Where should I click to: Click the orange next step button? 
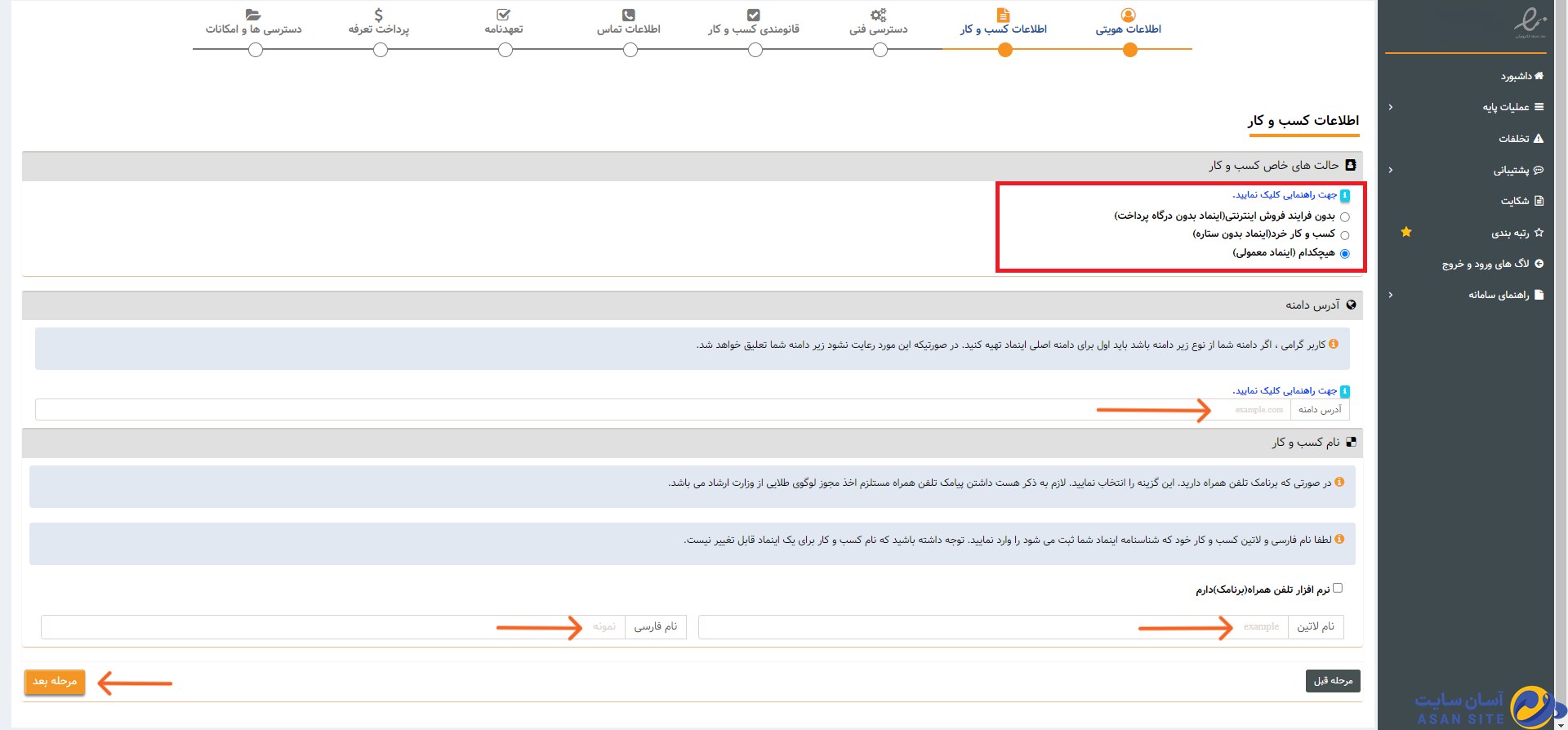click(x=55, y=681)
